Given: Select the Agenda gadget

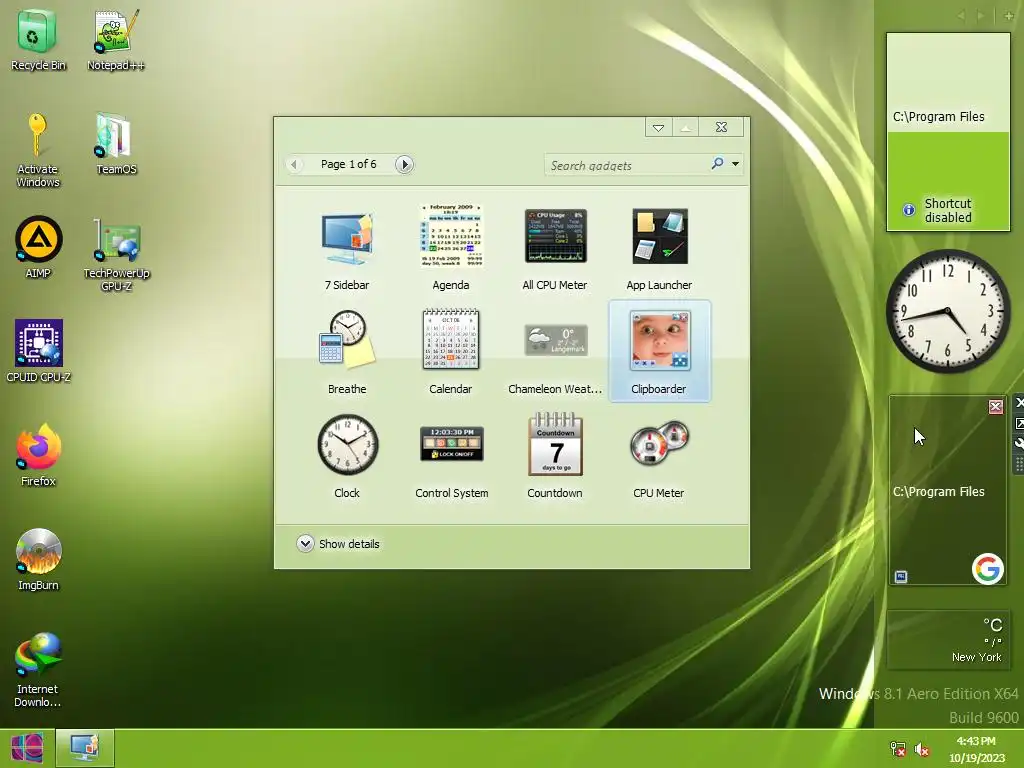Looking at the screenshot, I should click(x=451, y=248).
